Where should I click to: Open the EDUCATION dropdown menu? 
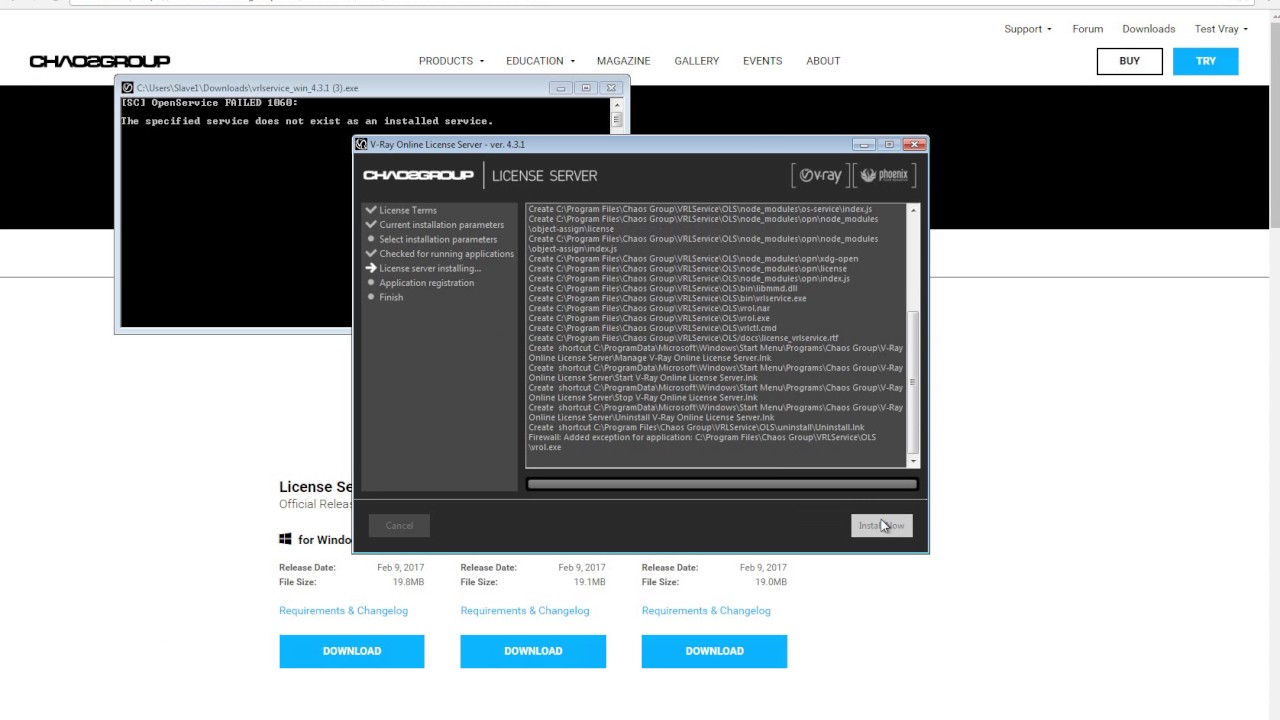540,61
